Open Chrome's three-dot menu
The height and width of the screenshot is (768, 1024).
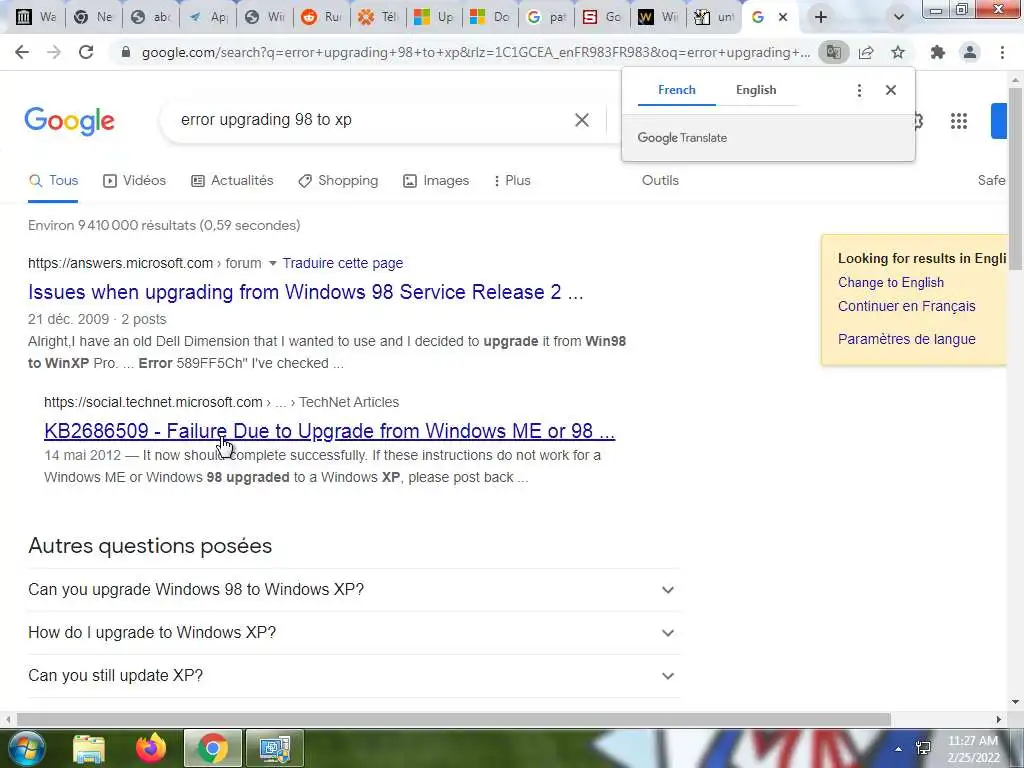[1002, 52]
